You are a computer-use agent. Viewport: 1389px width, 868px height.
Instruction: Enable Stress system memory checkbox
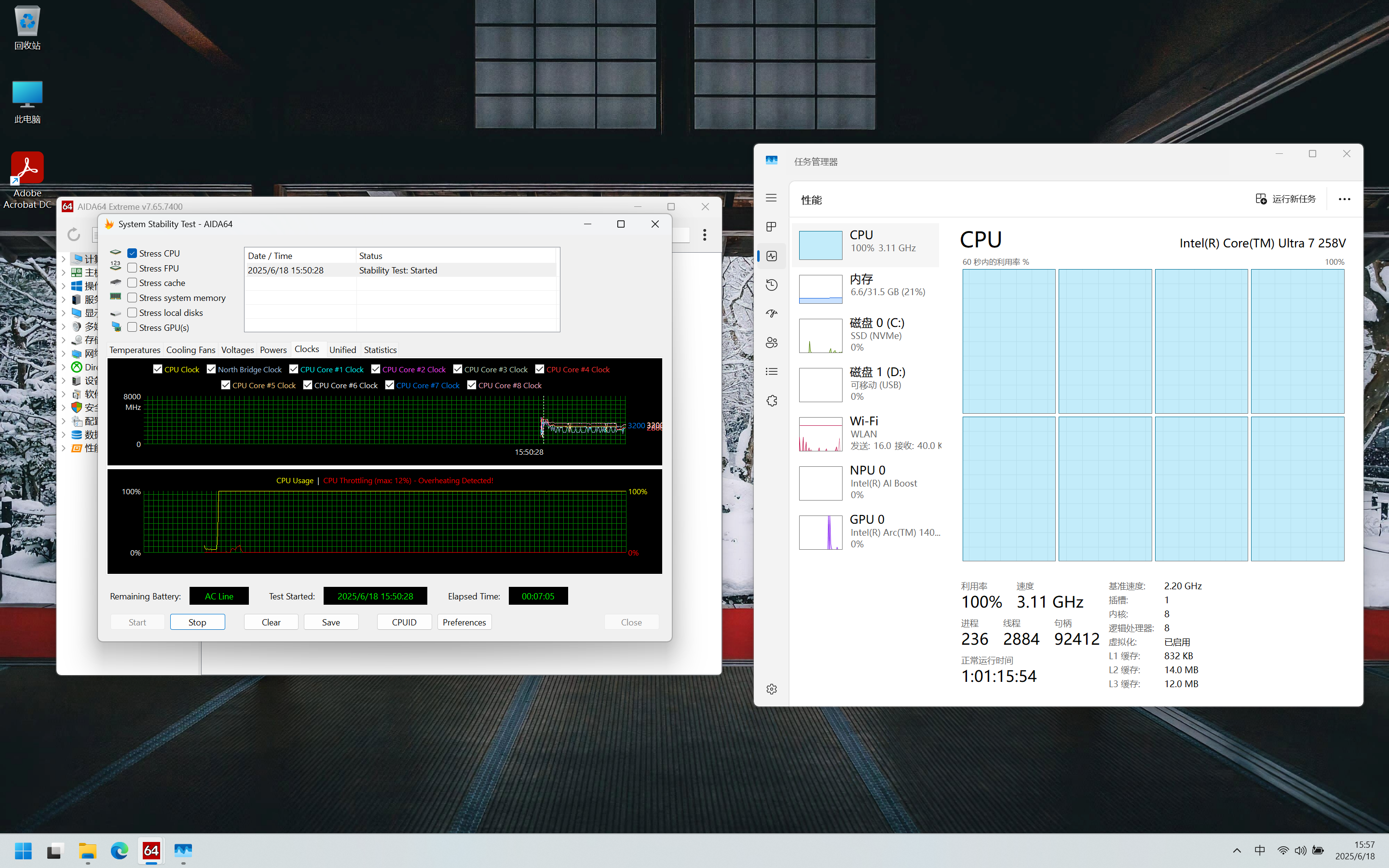(133, 298)
